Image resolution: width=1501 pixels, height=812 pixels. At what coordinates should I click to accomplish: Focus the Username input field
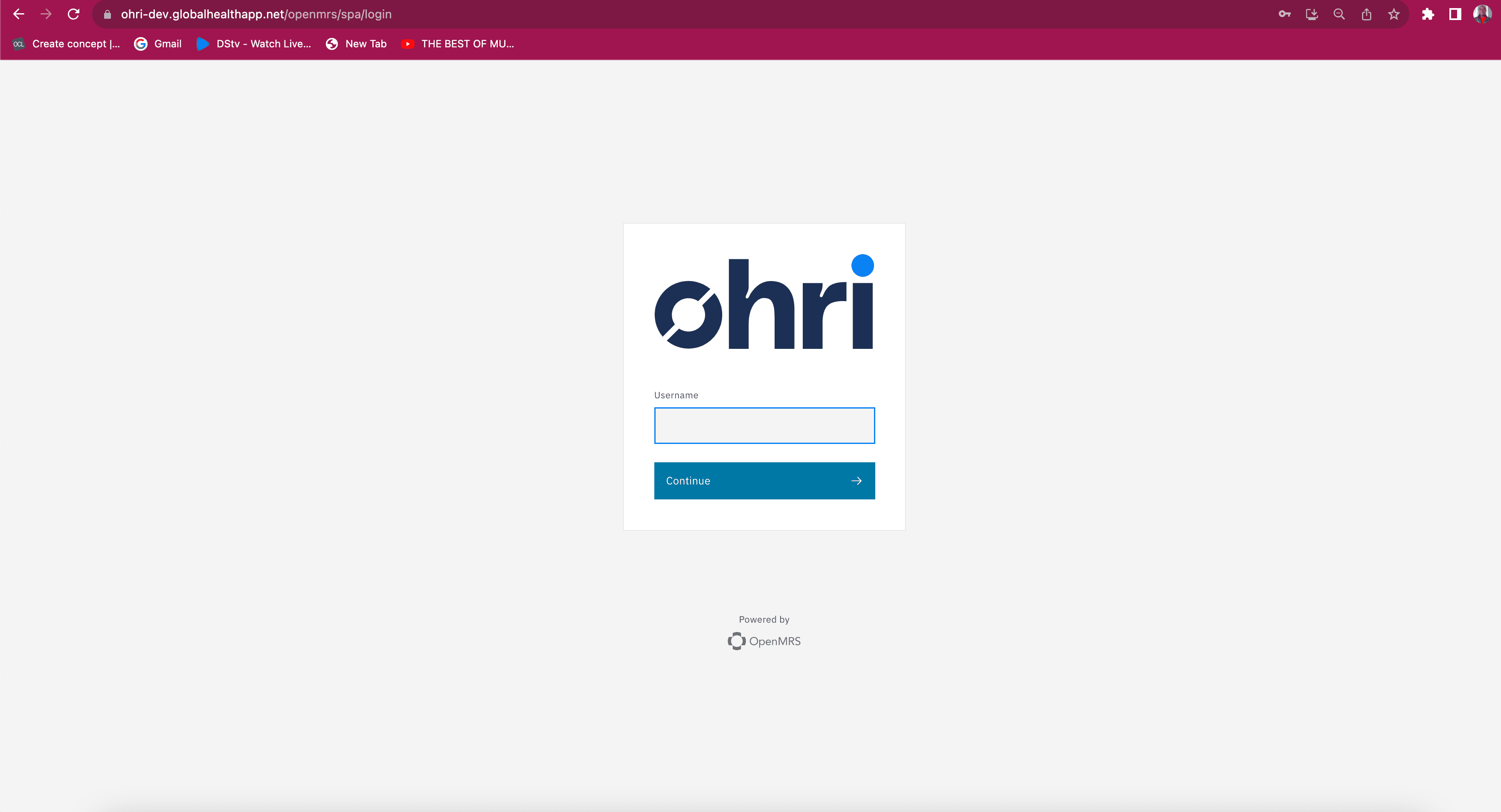click(764, 425)
